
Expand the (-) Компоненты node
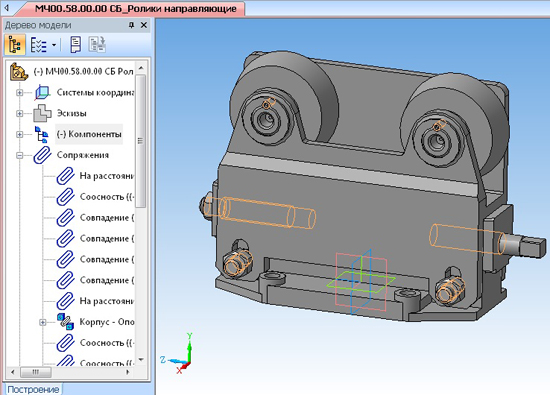(x=20, y=134)
